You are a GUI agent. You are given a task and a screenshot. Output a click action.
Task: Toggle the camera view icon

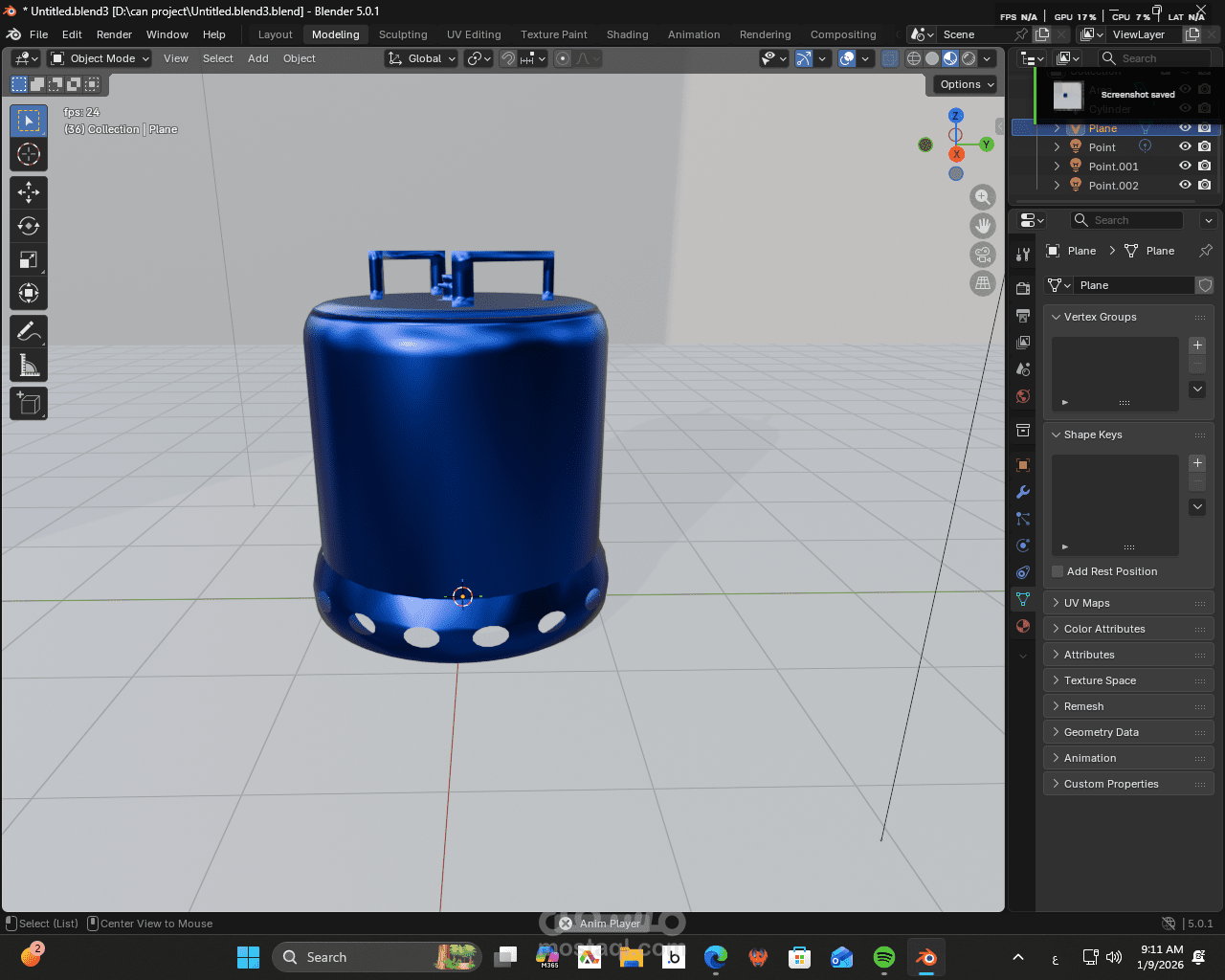pyautogui.click(x=983, y=255)
